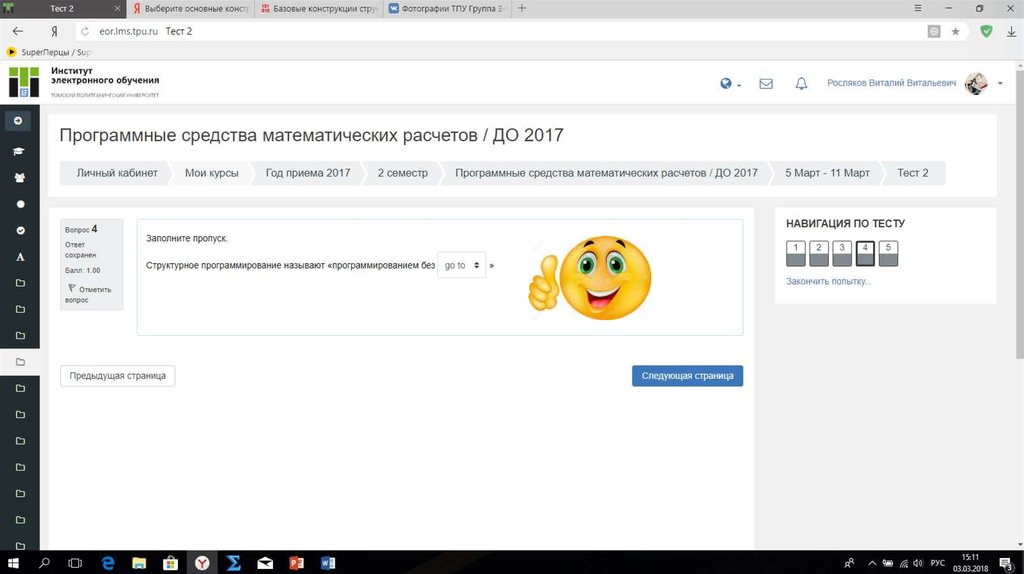Switch to Фотографии ТПУ Группа tab
Viewport: 1024px width, 574px height.
click(447, 8)
